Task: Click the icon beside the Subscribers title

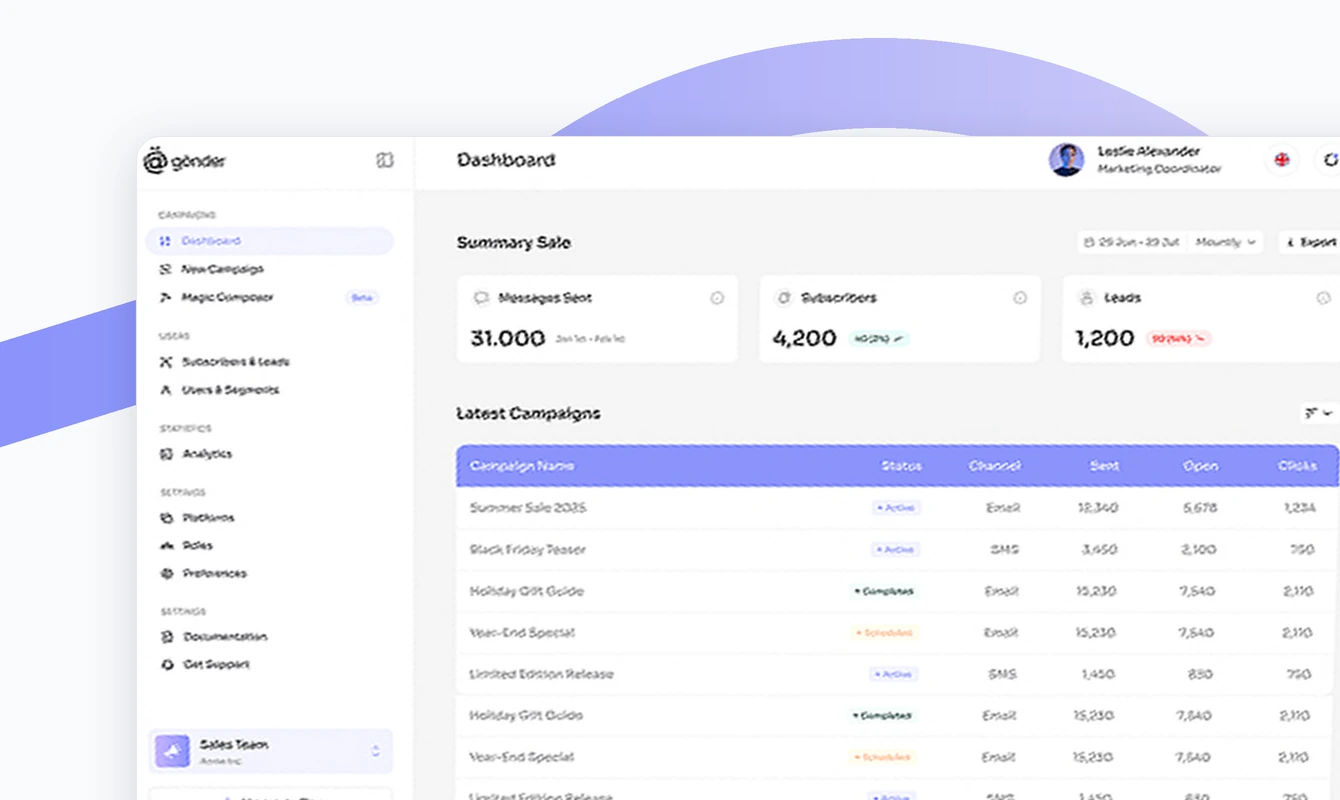Action: 784,298
